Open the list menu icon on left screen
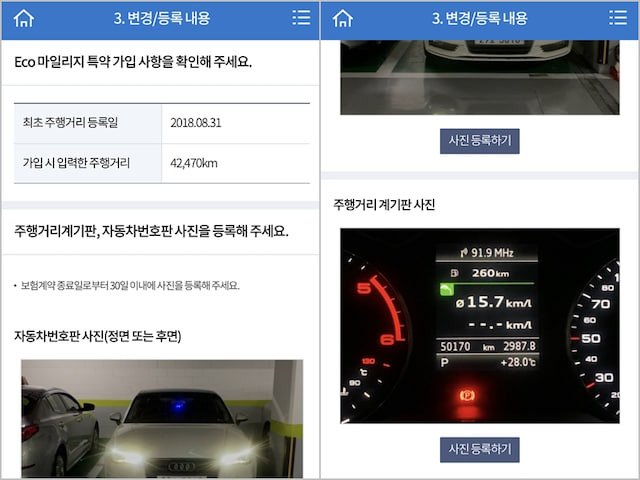Viewport: 640px width, 480px height. (301, 18)
